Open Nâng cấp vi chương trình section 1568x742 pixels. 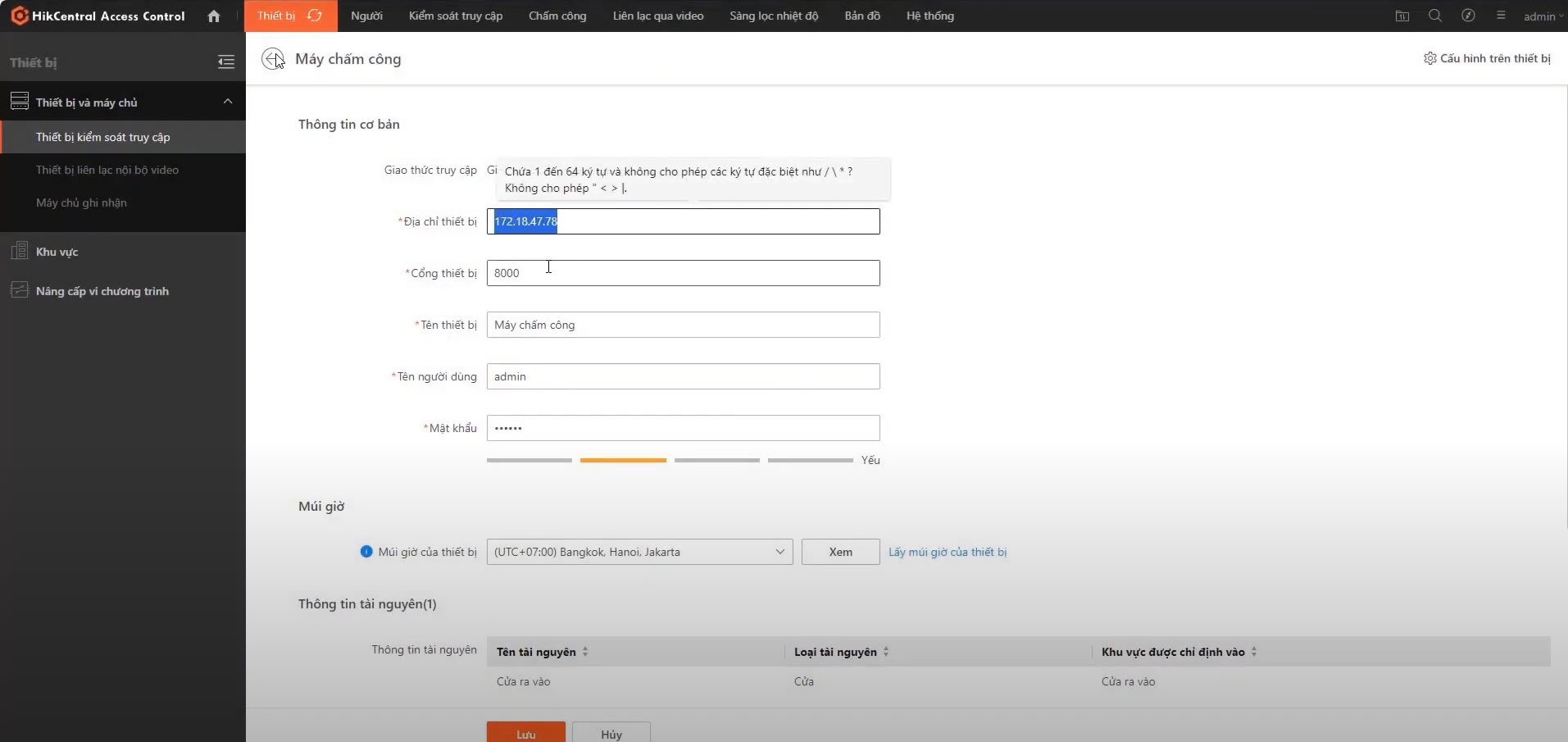click(x=102, y=291)
